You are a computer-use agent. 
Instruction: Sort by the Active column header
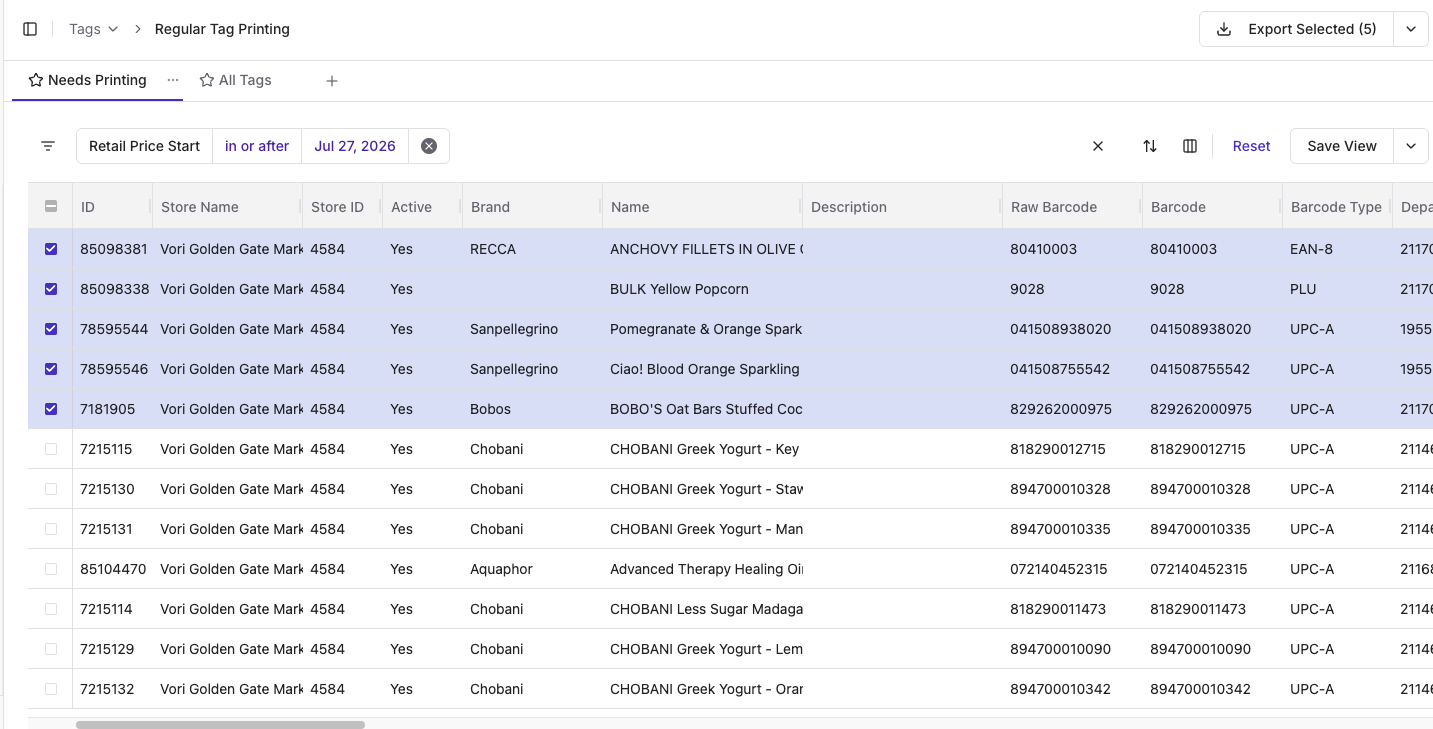click(422, 207)
